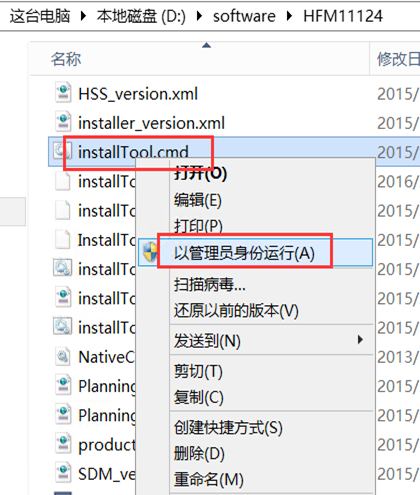Expand the 发送到(N) submenu arrow
The image size is (420, 495).
pos(360,340)
